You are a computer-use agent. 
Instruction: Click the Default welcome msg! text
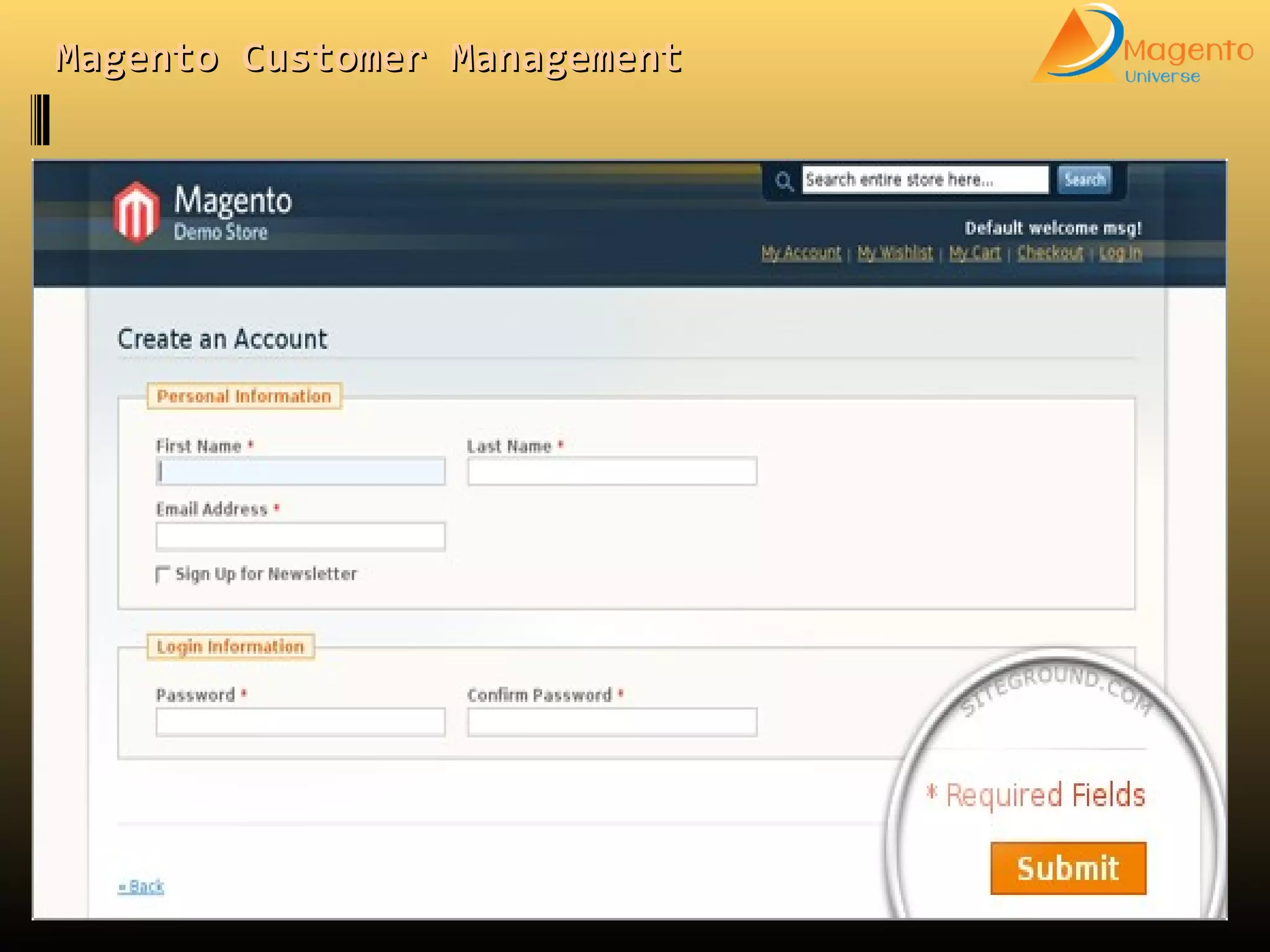(1053, 228)
